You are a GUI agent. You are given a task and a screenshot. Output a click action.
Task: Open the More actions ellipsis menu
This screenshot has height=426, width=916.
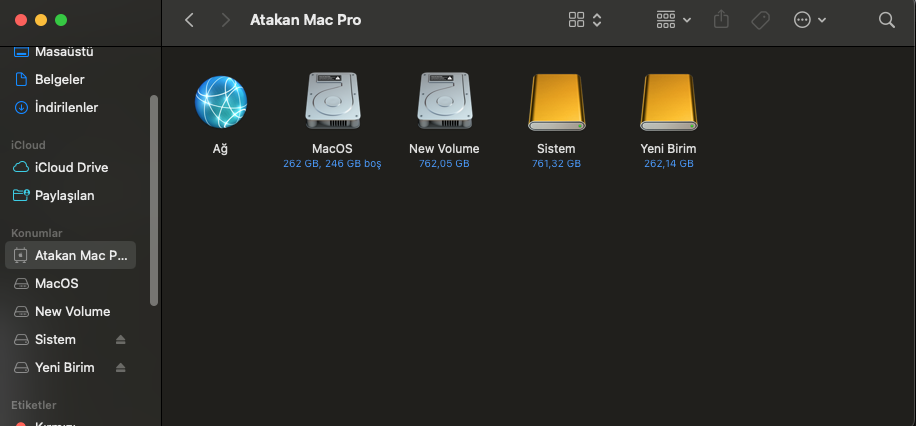(809, 20)
